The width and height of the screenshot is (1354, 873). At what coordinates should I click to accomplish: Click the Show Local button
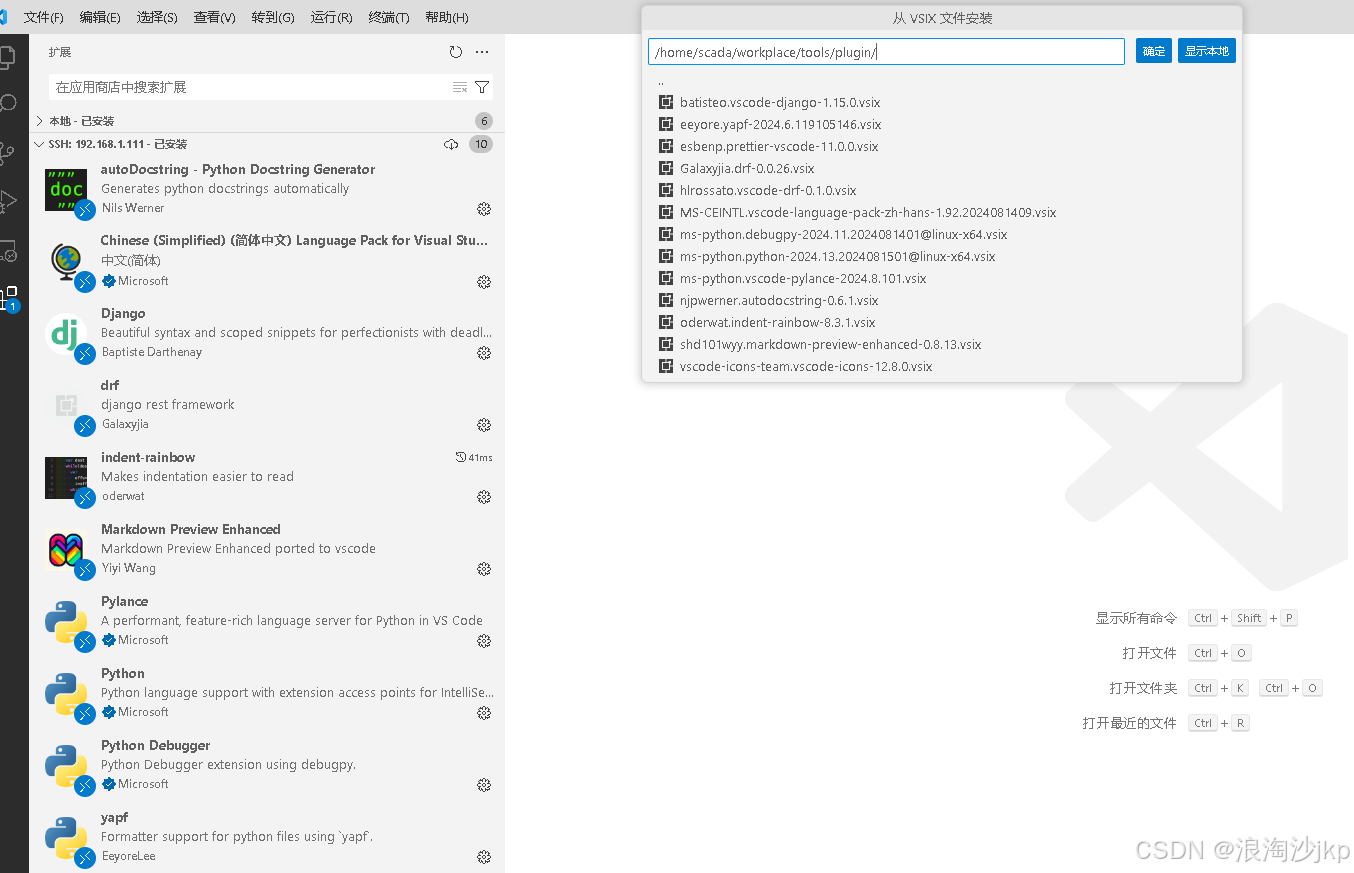[1207, 51]
